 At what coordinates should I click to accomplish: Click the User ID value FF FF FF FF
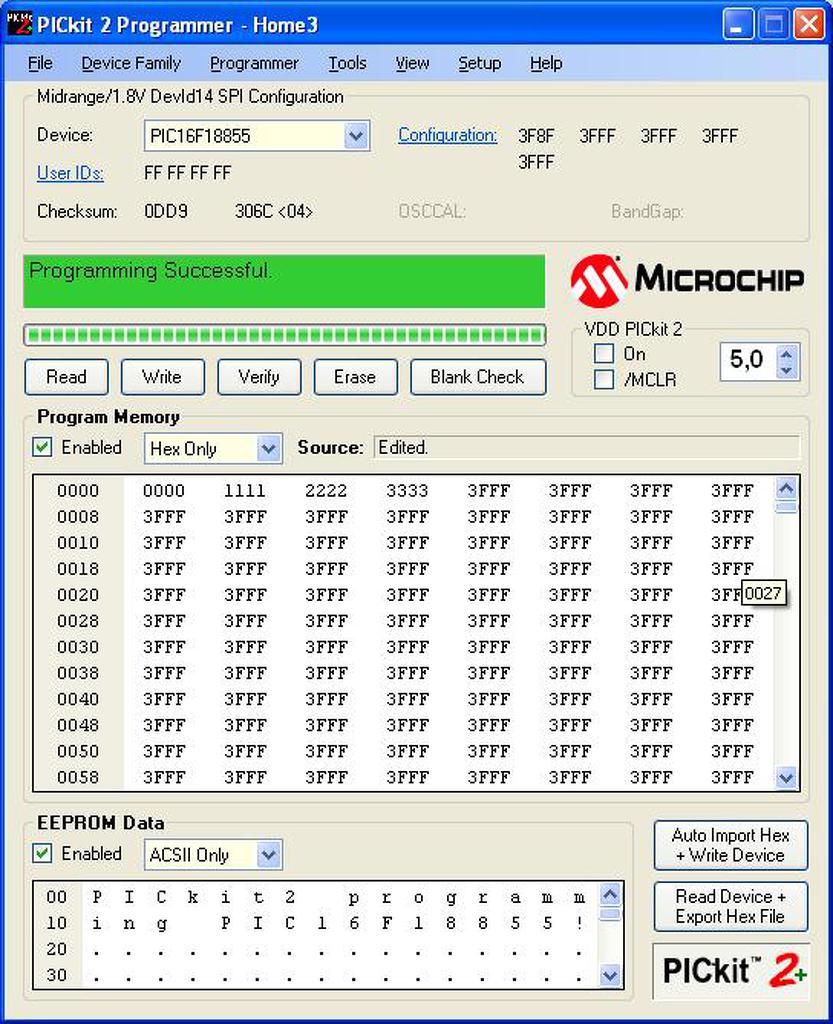187,173
